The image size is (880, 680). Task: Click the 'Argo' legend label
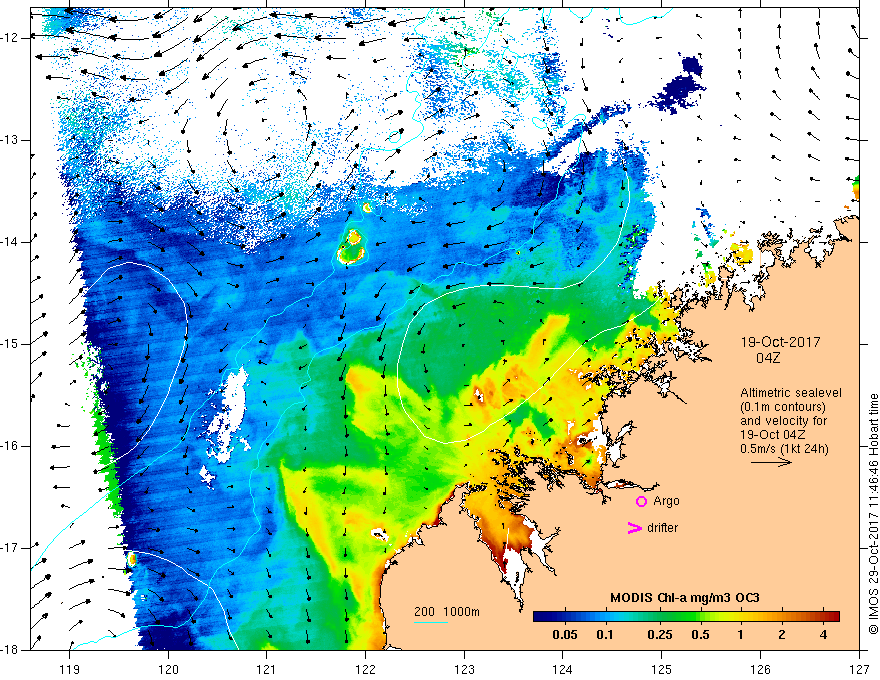pyautogui.click(x=666, y=501)
